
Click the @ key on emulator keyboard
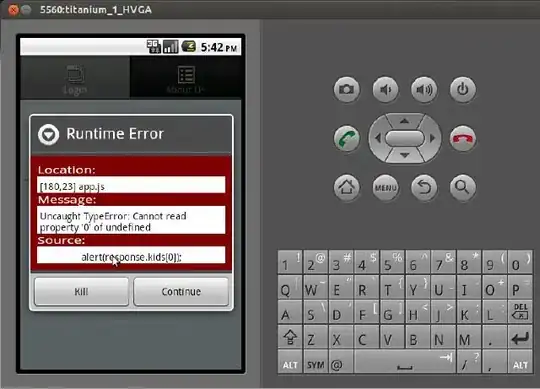click(341, 362)
